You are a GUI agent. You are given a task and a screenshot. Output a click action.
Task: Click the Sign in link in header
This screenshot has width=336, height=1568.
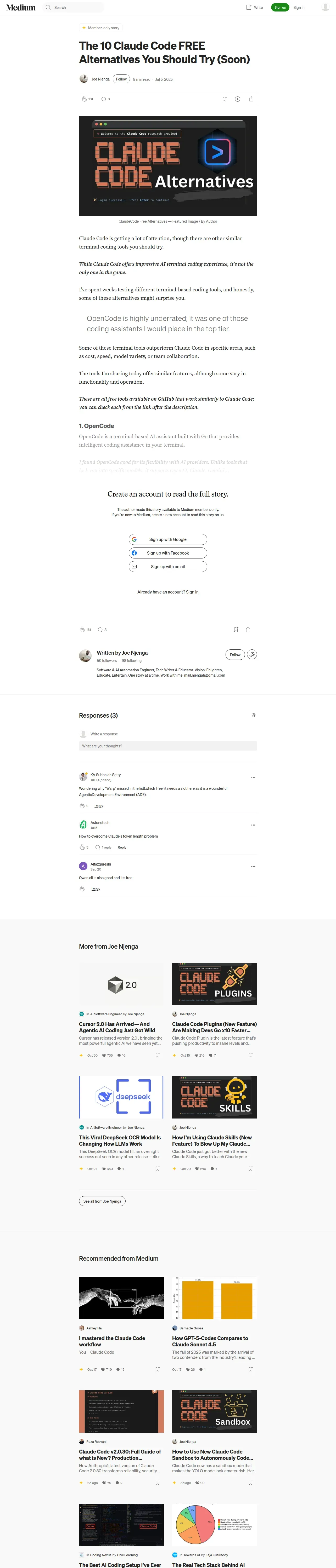pyautogui.click(x=299, y=7)
